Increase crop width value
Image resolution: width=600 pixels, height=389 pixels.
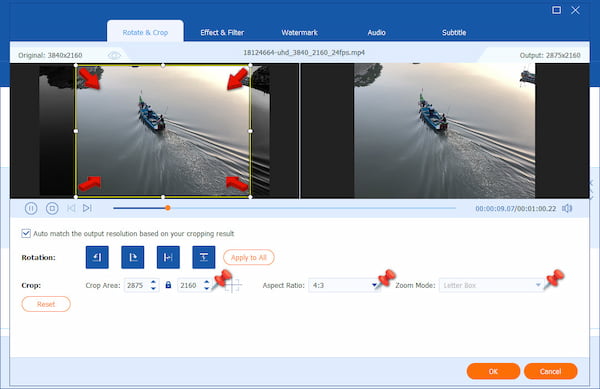tap(153, 282)
